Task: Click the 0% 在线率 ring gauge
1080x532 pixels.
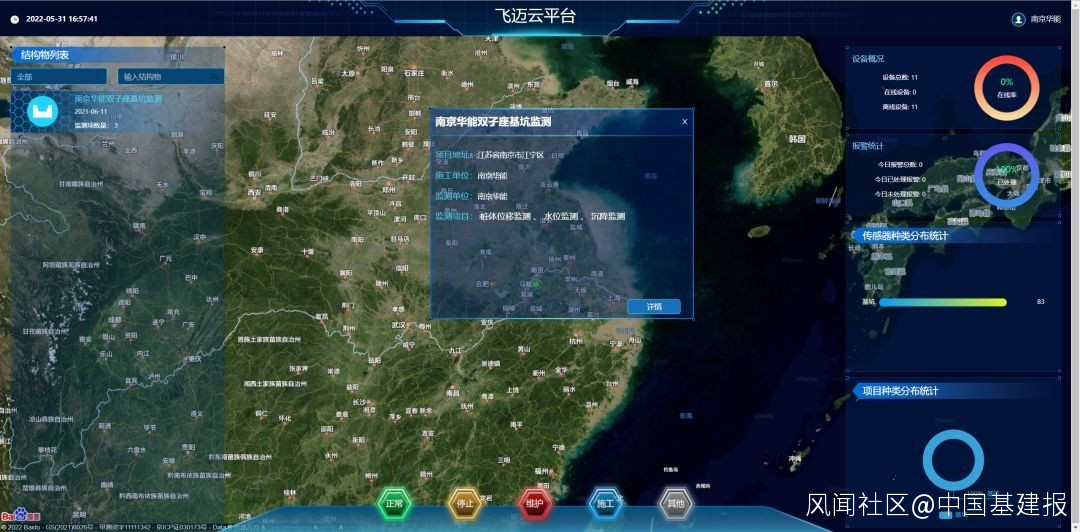Action: (x=1006, y=88)
